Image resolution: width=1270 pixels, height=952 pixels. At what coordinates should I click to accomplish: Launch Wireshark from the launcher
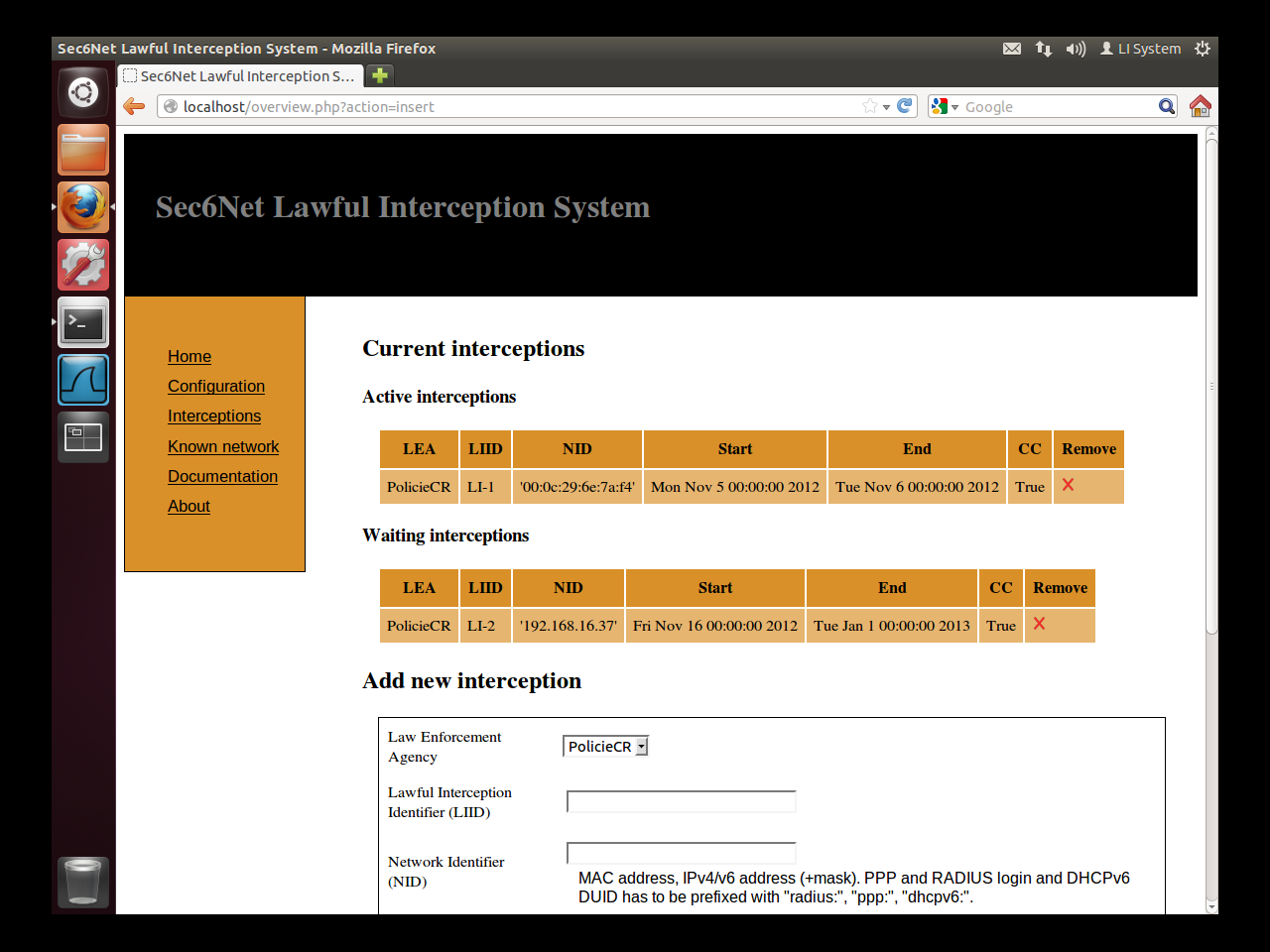coord(83,381)
